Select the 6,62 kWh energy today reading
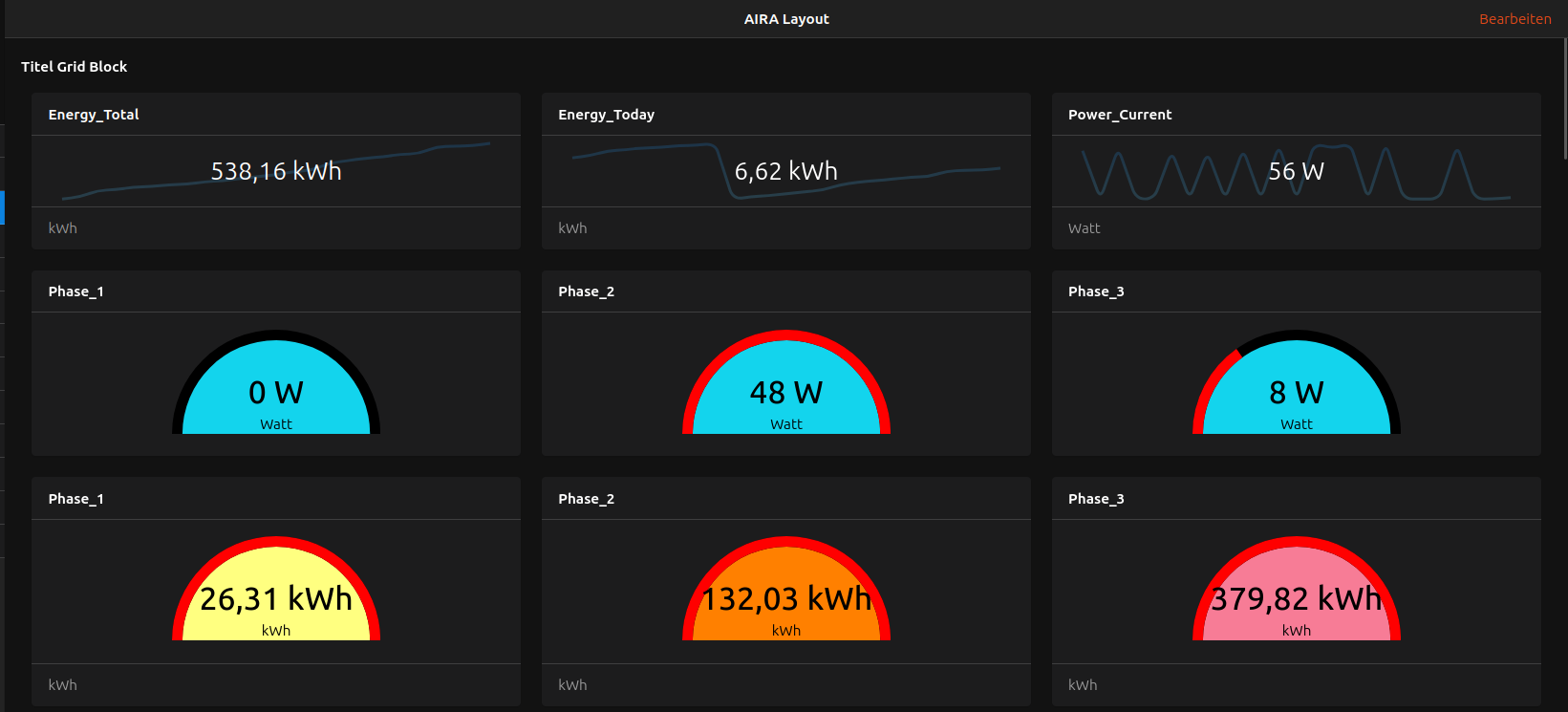Image resolution: width=1568 pixels, height=712 pixels. [x=785, y=171]
